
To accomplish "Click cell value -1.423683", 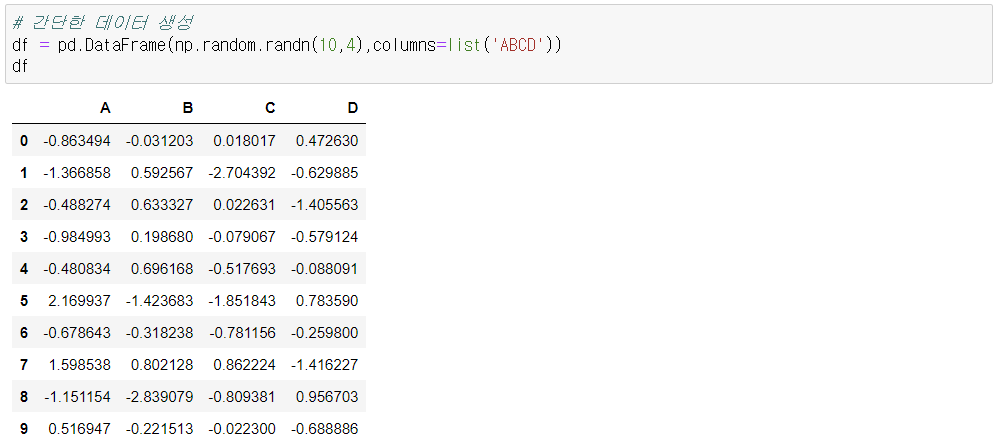I will click(159, 301).
